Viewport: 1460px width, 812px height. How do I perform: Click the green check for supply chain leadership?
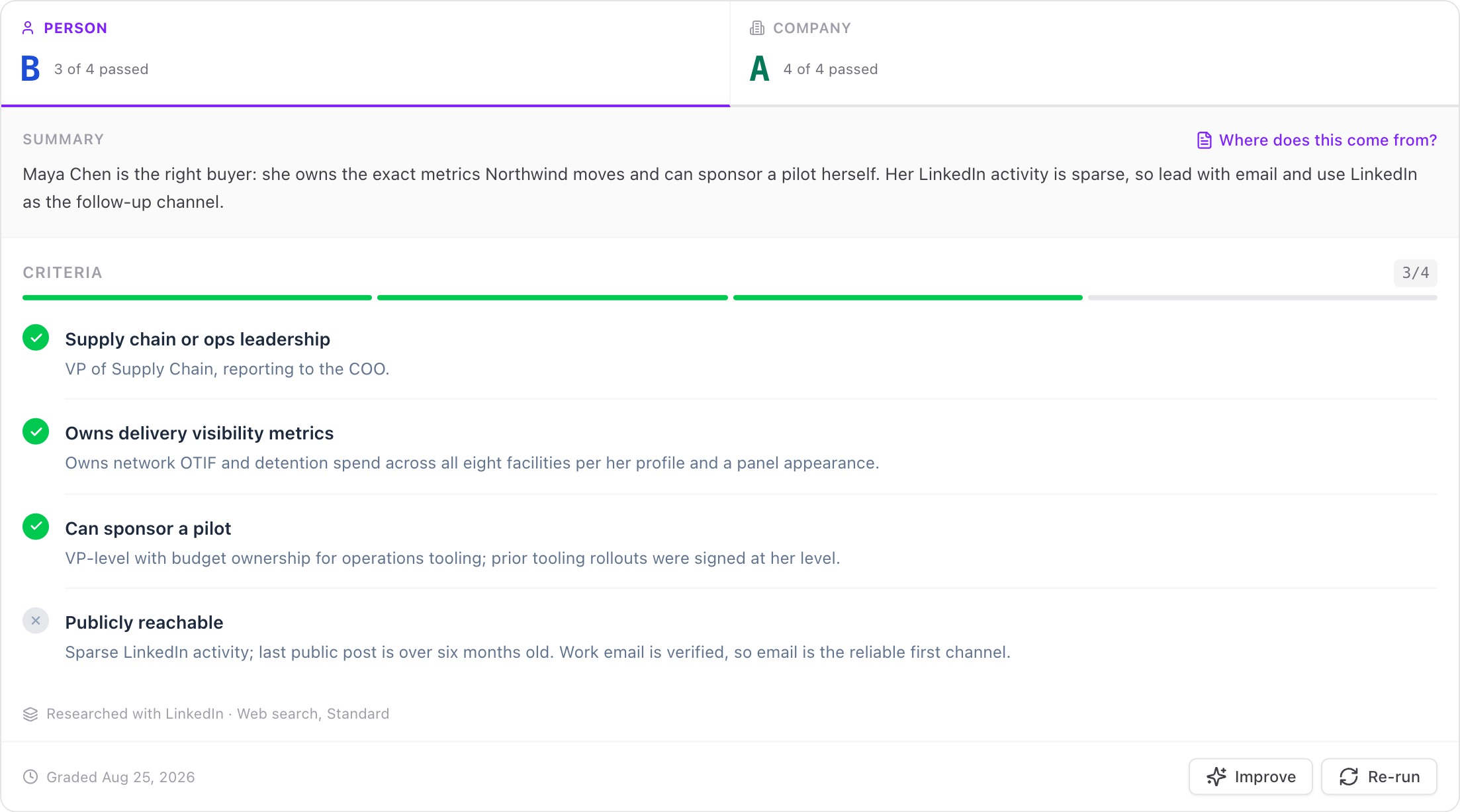pyautogui.click(x=36, y=338)
